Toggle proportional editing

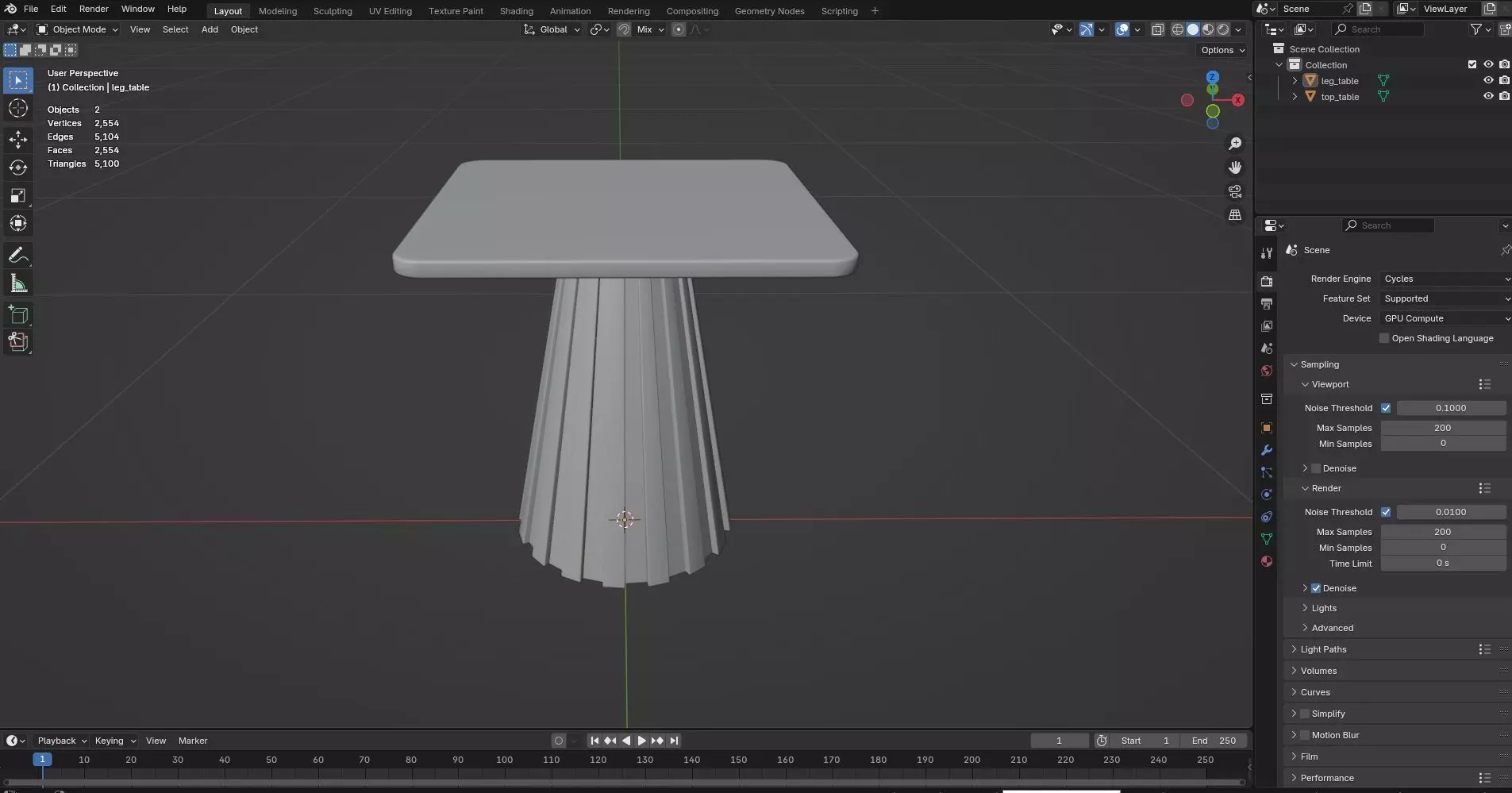679,29
